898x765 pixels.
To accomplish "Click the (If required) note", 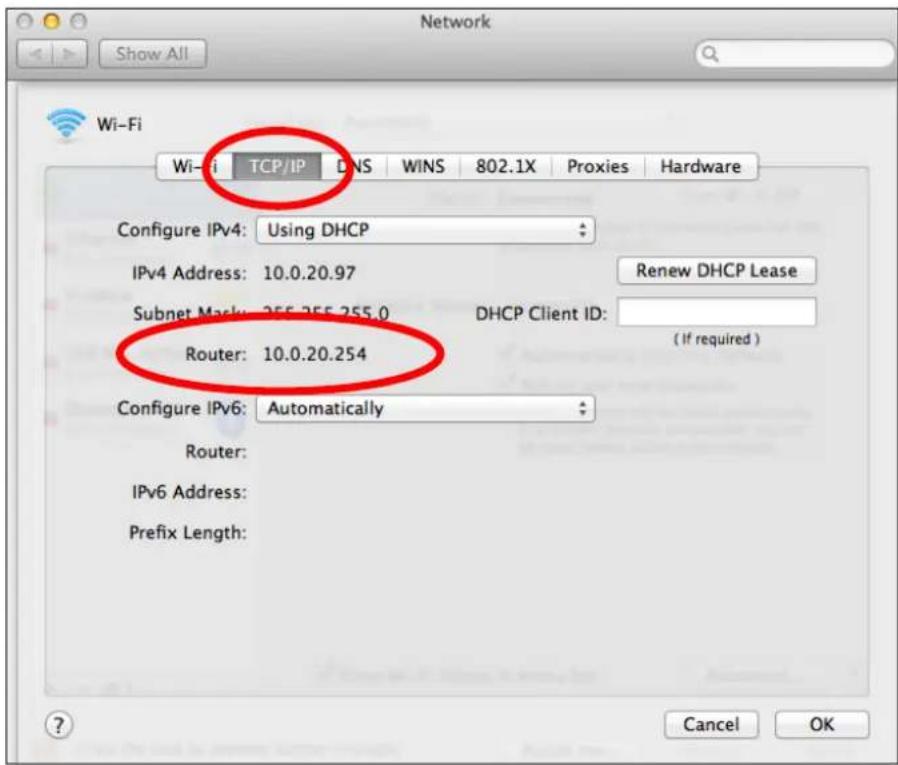I will [716, 339].
